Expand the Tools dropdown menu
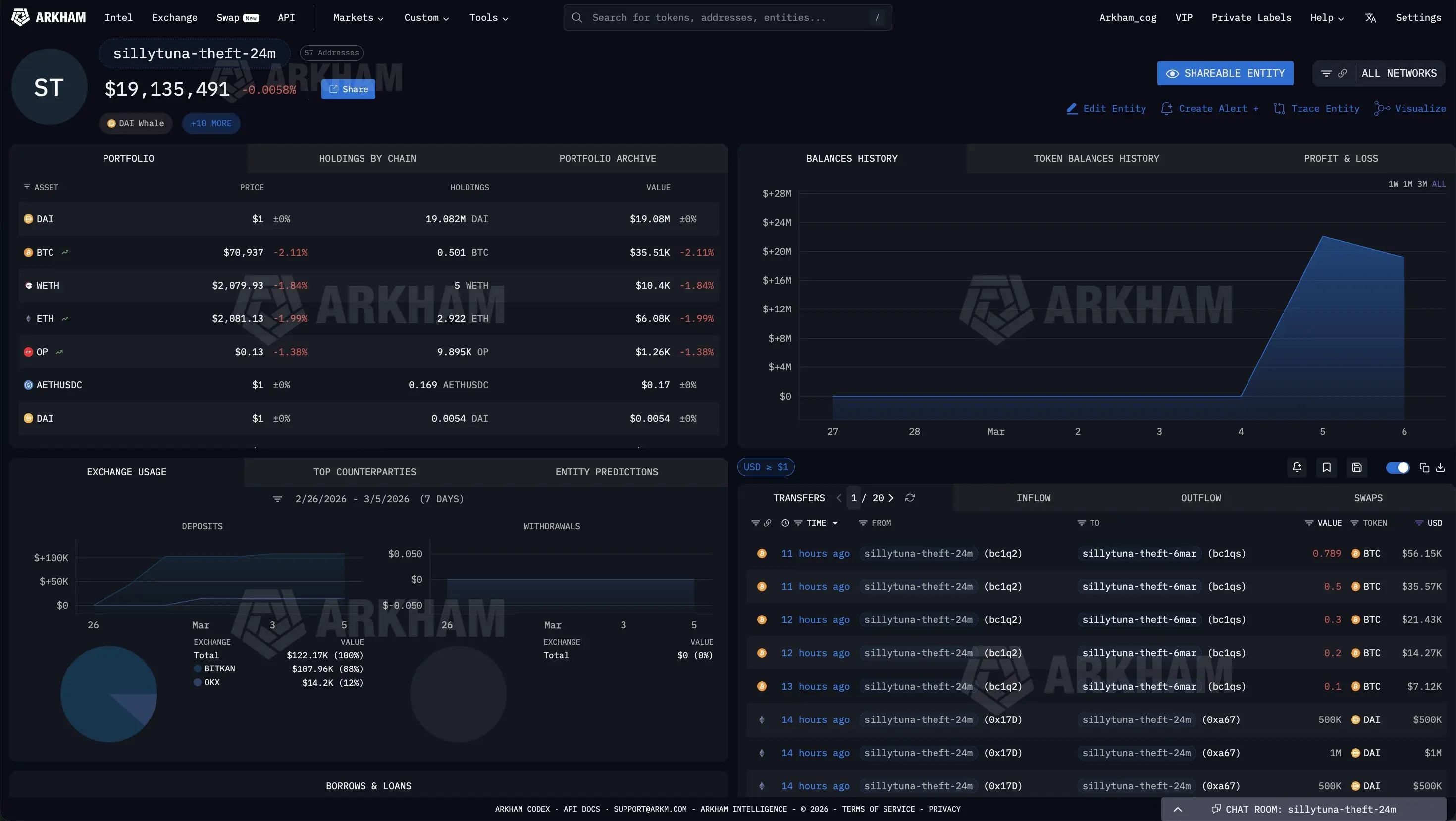1456x821 pixels. pos(488,17)
